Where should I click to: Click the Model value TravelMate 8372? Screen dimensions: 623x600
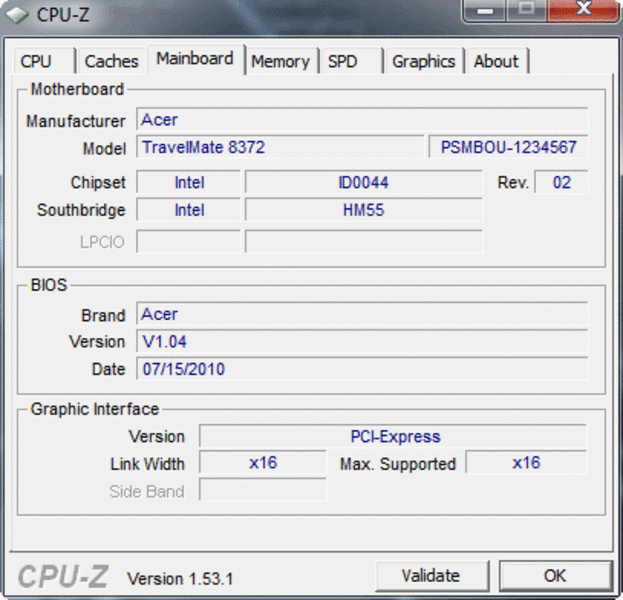(x=280, y=147)
